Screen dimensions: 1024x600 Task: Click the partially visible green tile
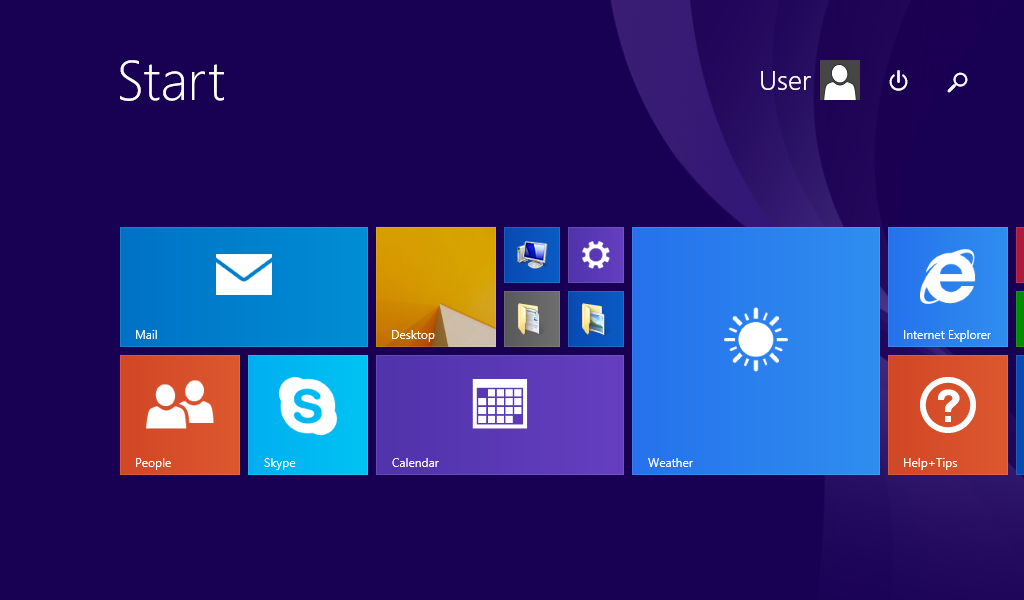1020,319
